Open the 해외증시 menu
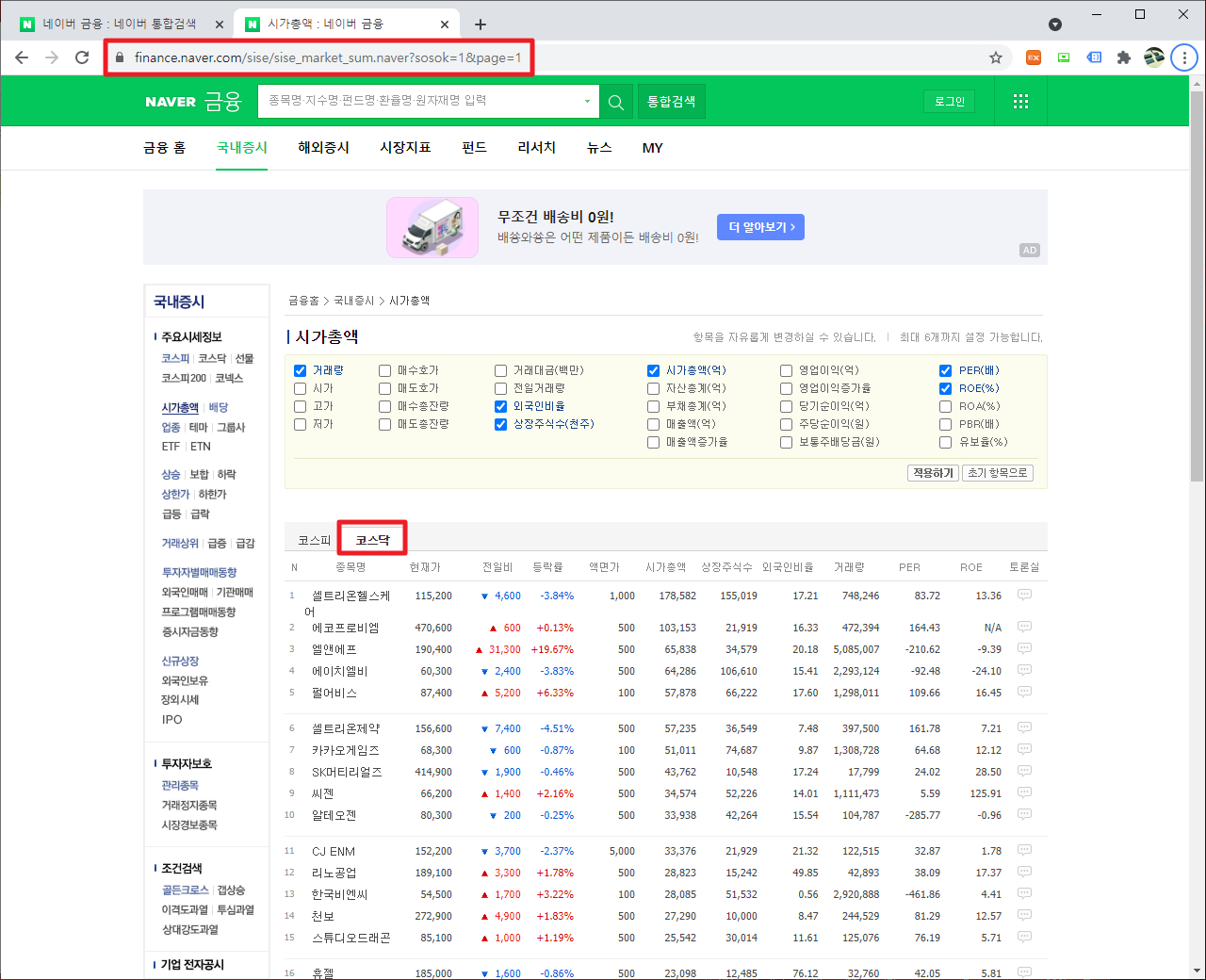This screenshot has height=980, width=1206. click(323, 148)
